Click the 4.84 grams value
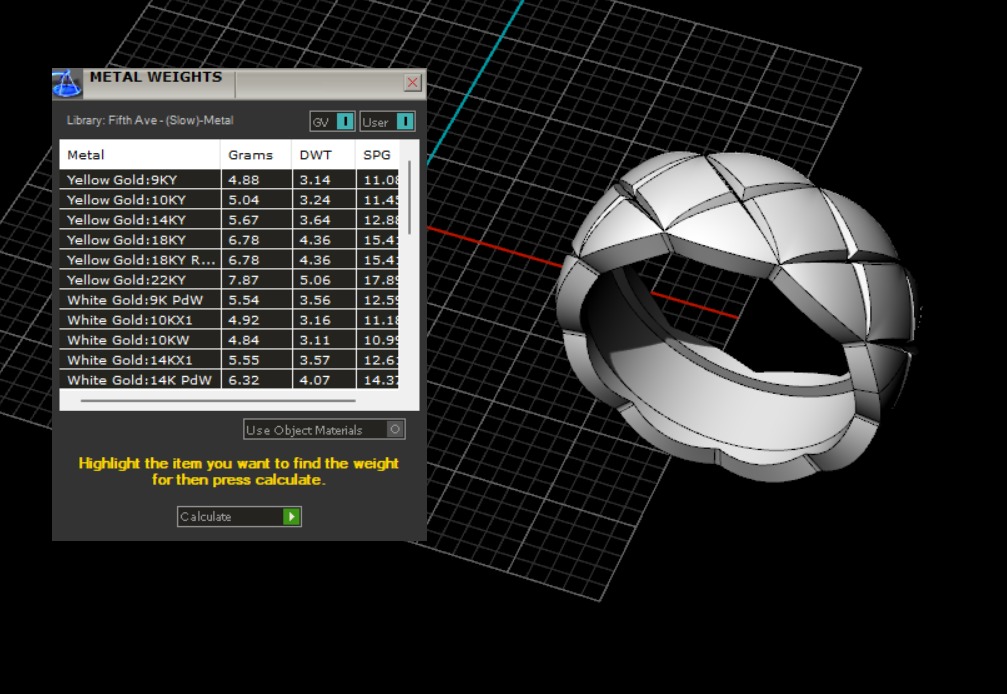The height and width of the screenshot is (694, 1007). pos(244,340)
